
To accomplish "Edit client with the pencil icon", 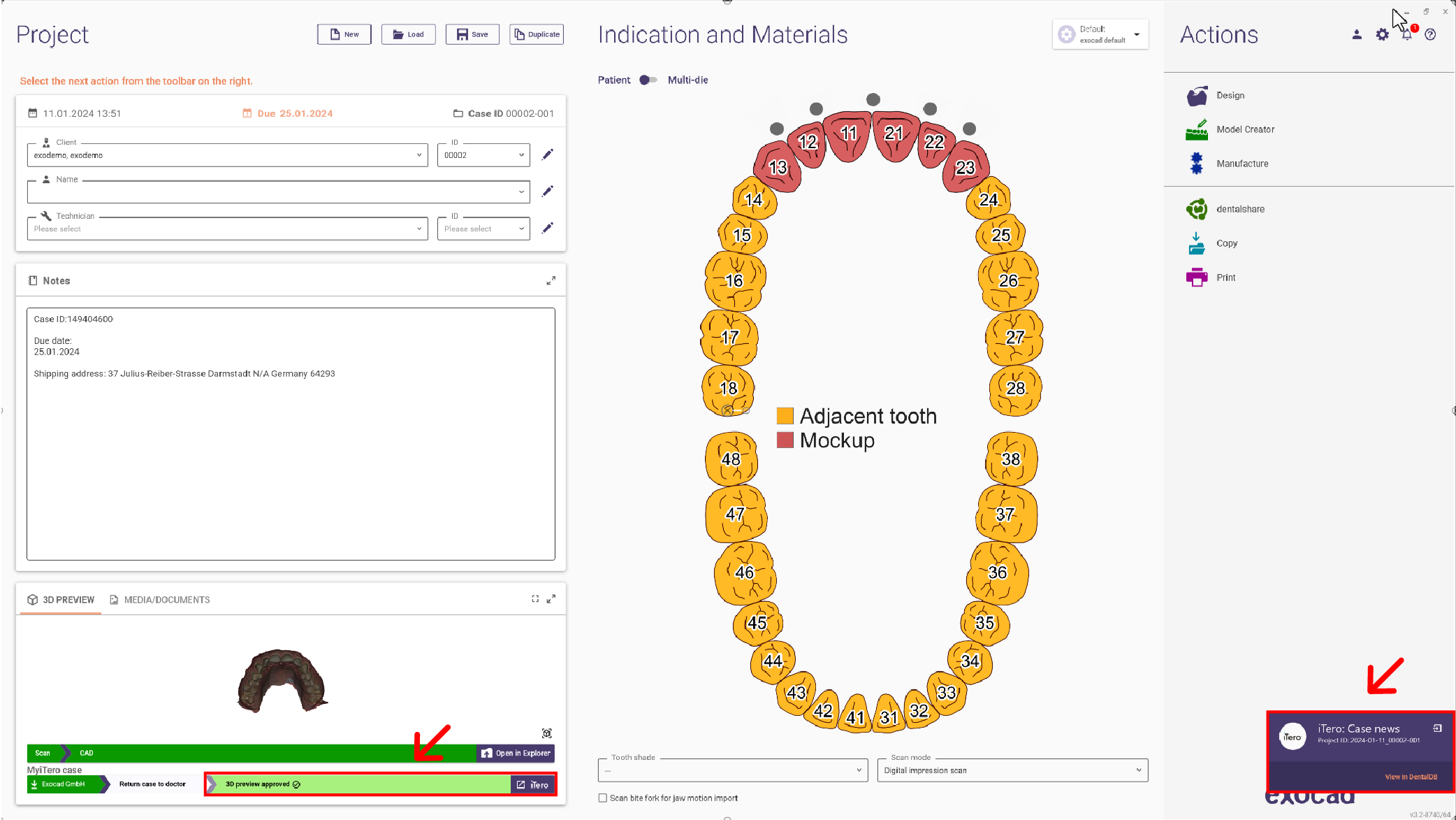I will pos(548,154).
